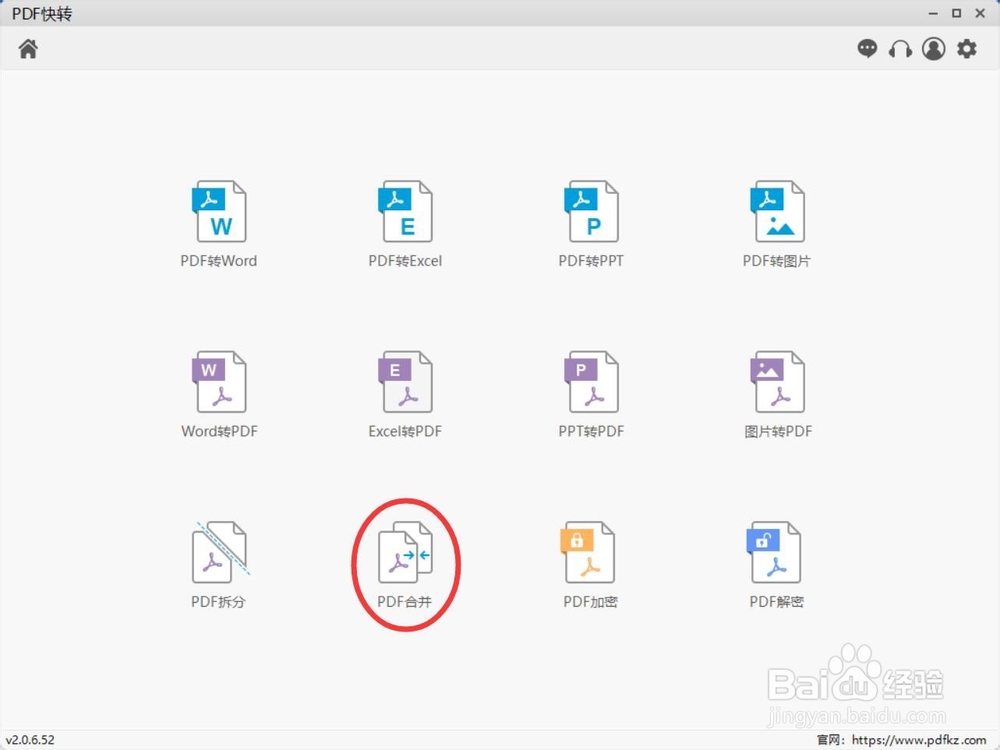Viewport: 1000px width, 750px height.
Task: Launch the Word转PDF converter
Action: pyautogui.click(x=219, y=394)
